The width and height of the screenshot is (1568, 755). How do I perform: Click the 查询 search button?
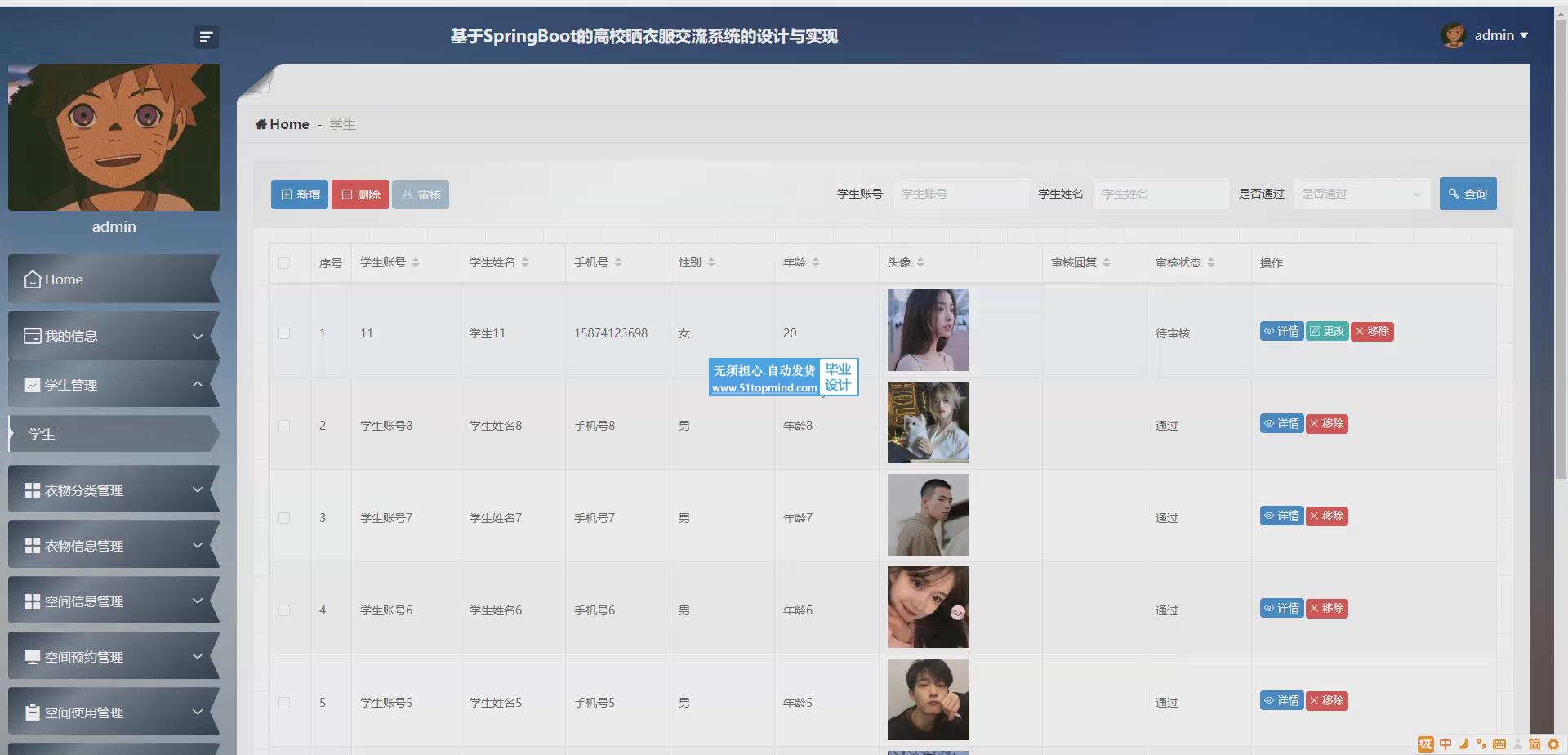1468,194
